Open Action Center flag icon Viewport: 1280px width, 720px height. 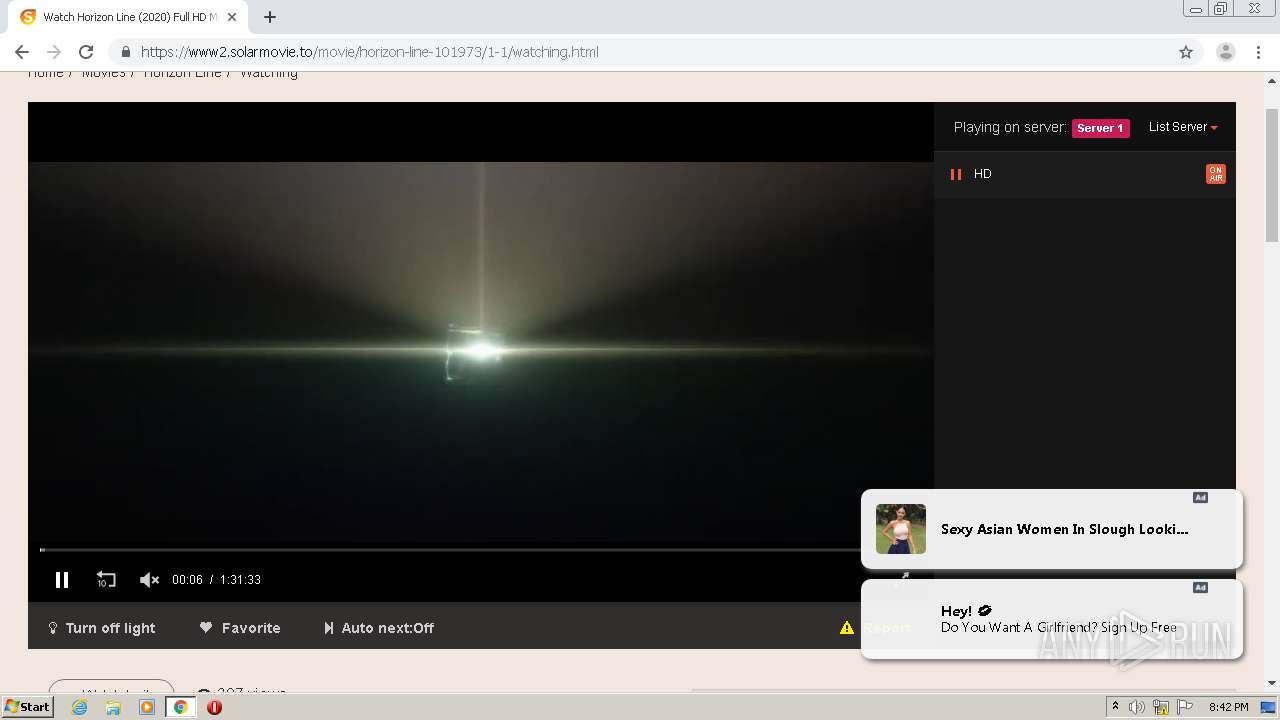click(x=1185, y=707)
